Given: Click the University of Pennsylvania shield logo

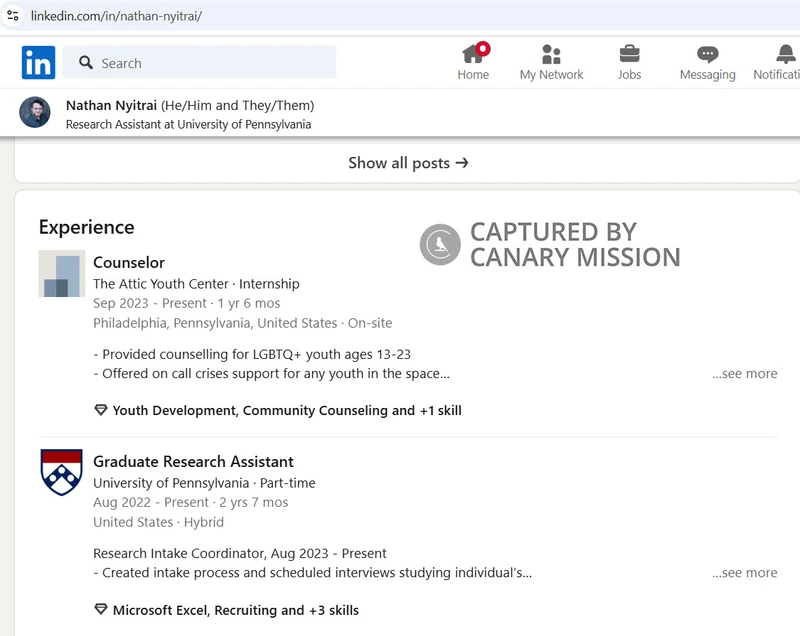Looking at the screenshot, I should (x=61, y=472).
